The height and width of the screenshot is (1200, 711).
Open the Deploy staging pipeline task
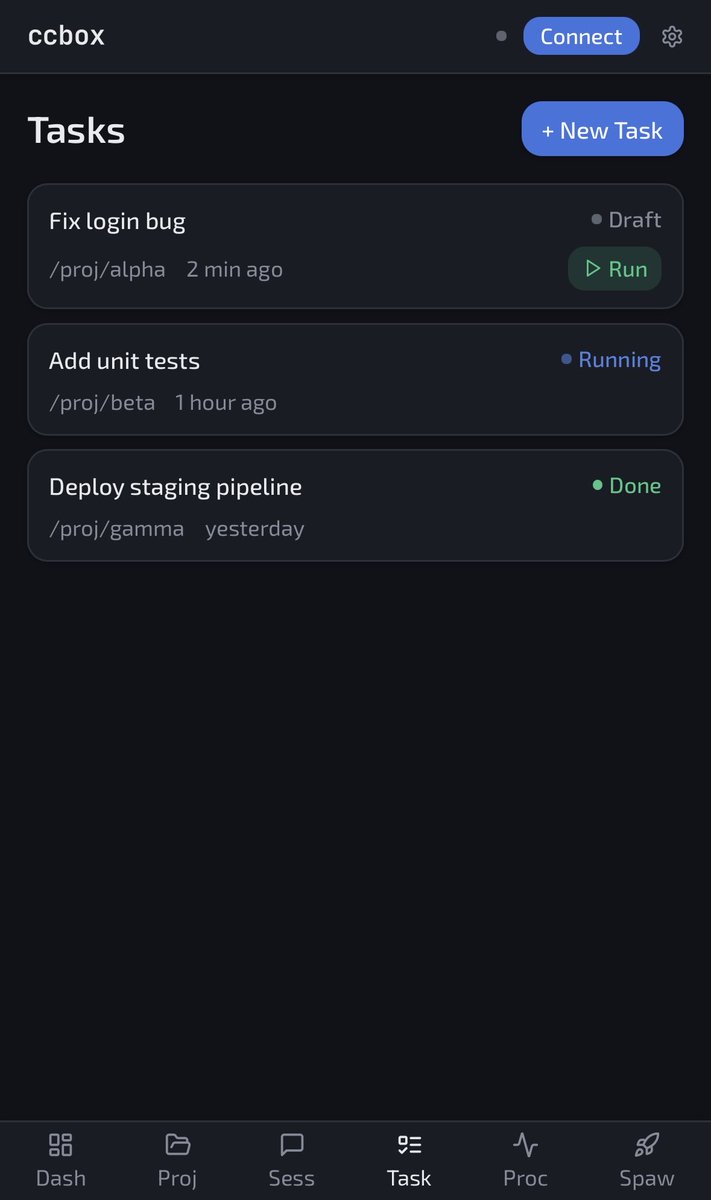point(355,505)
